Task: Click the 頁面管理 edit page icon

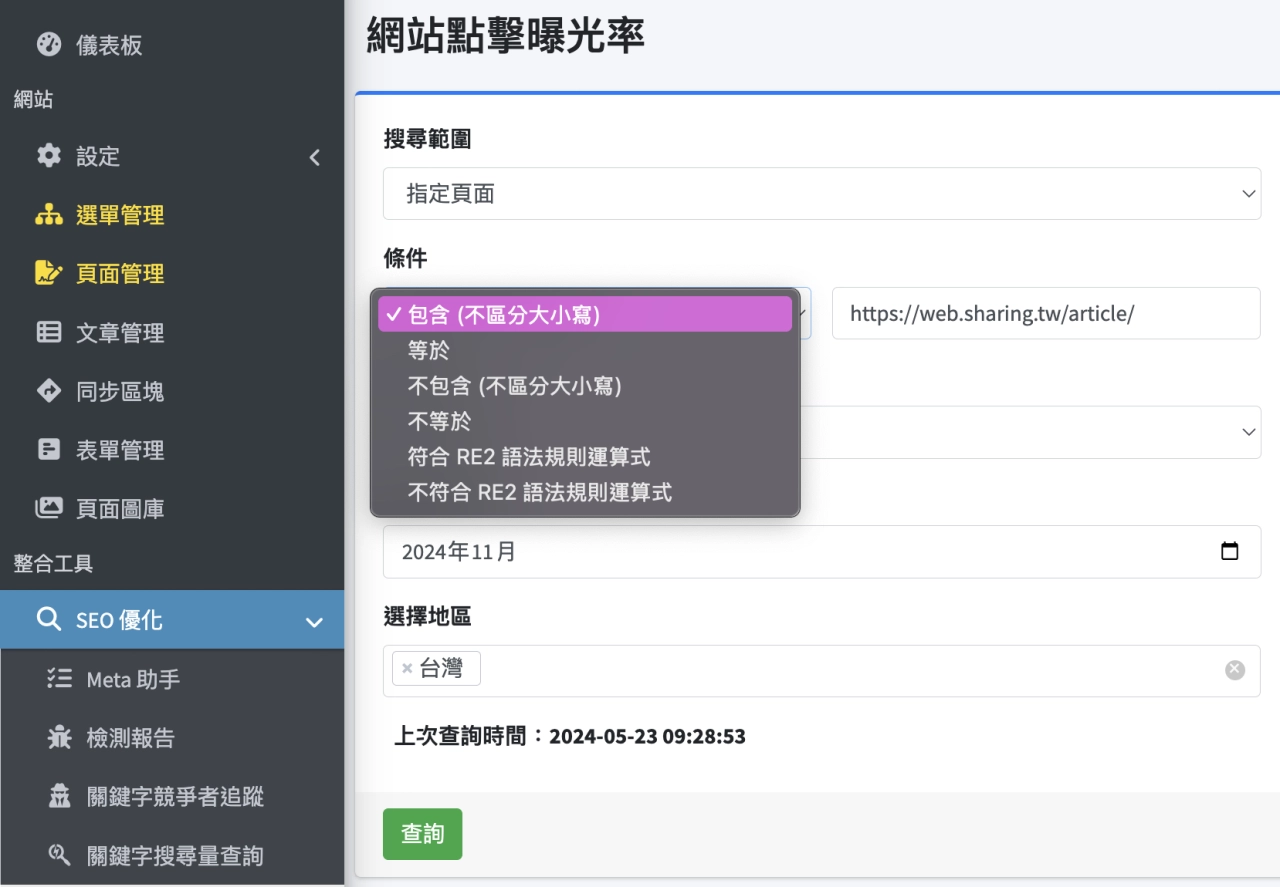Action: point(48,273)
